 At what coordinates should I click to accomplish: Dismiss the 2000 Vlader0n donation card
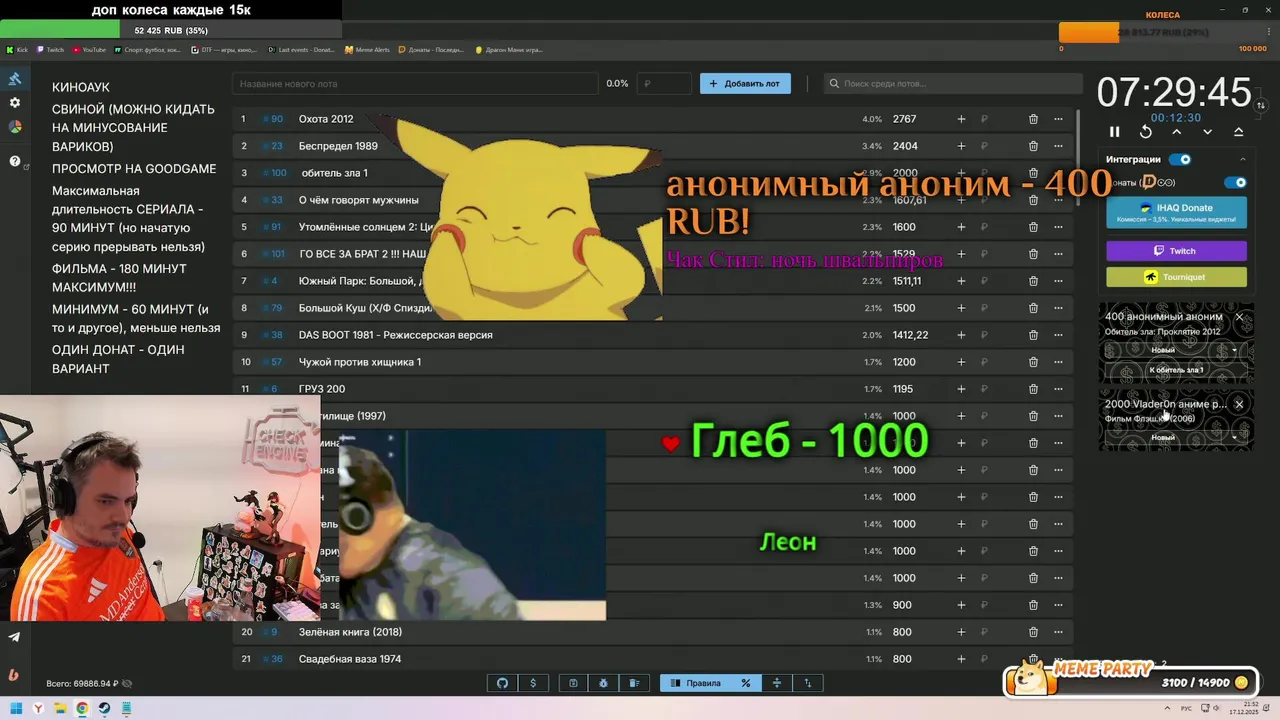click(x=1239, y=404)
